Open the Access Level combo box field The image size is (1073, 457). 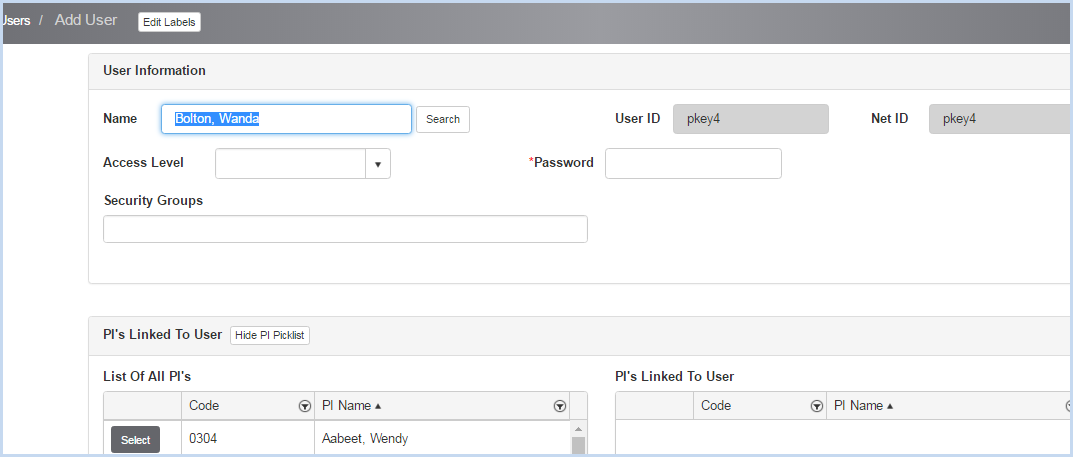point(302,164)
